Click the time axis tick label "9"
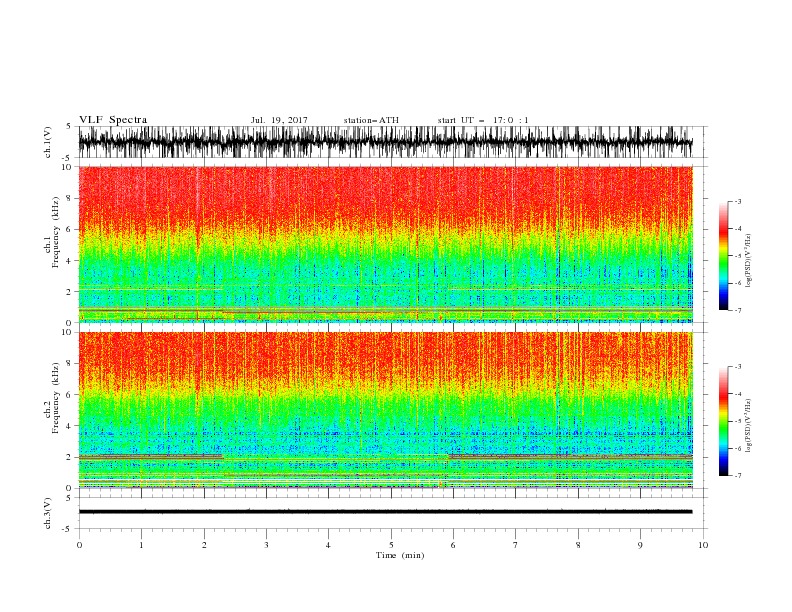The height and width of the screenshot is (612, 792). pos(640,545)
